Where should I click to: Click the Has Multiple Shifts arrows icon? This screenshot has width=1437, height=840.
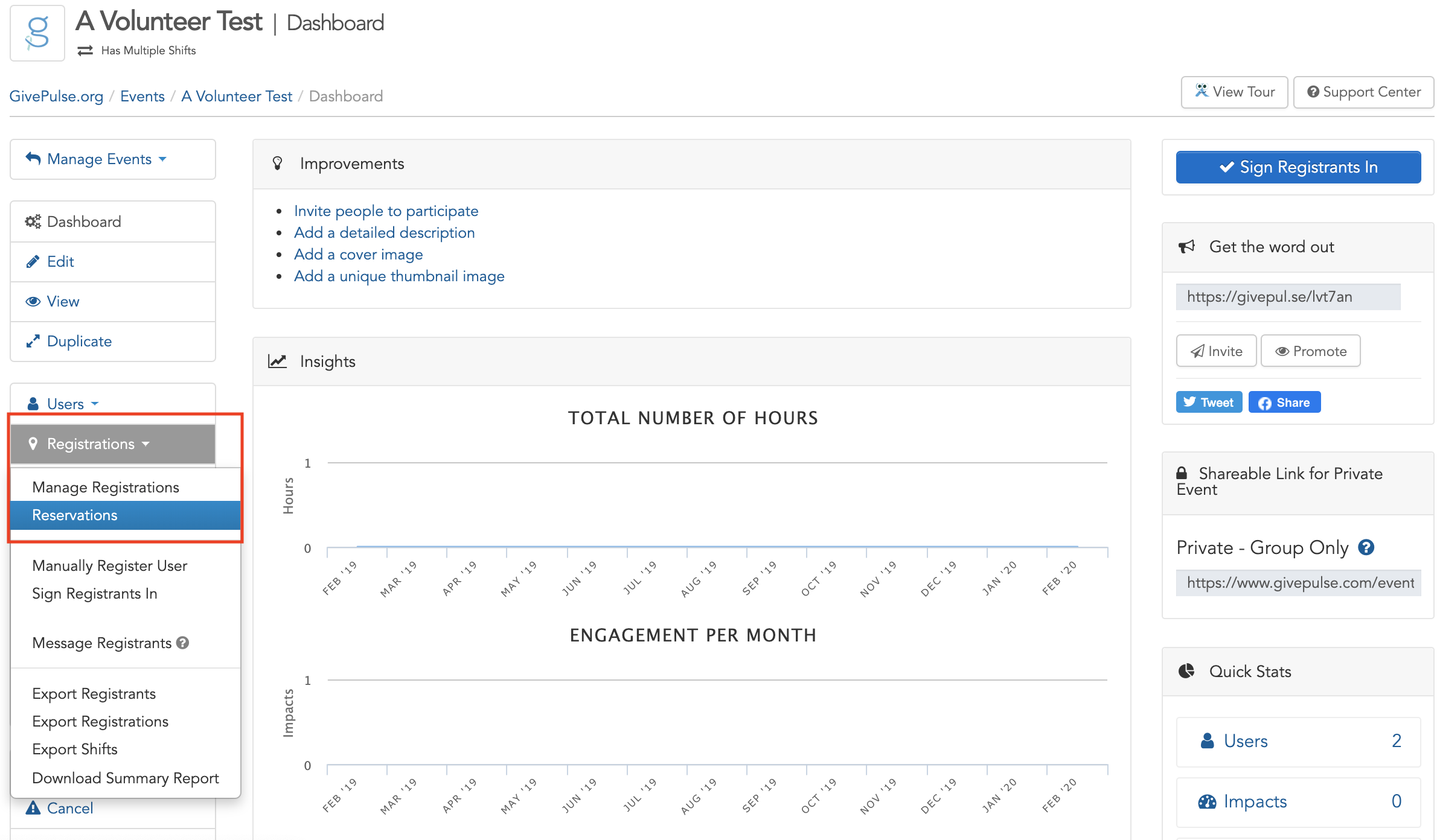85,51
